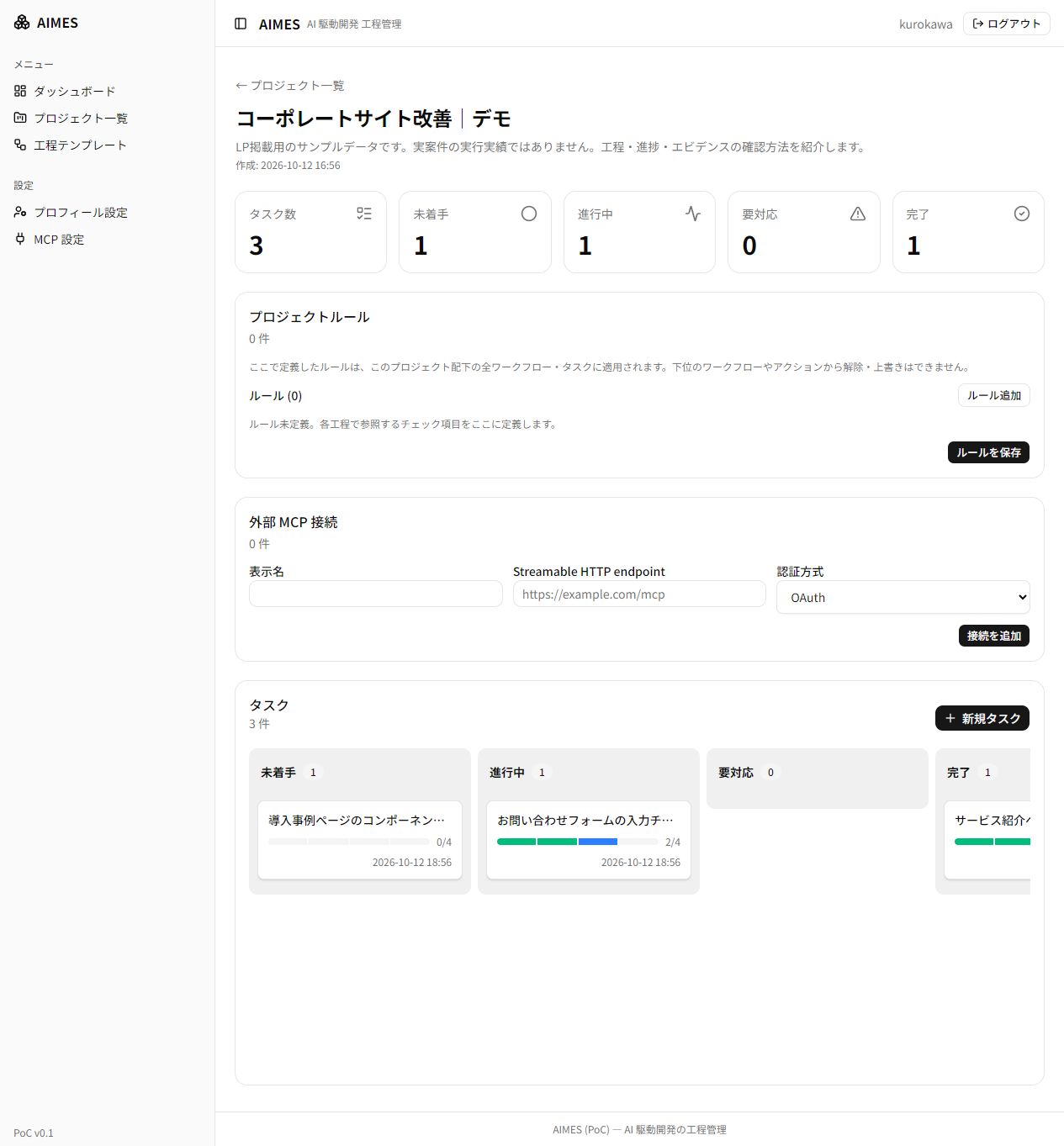The height and width of the screenshot is (1146, 1064).
Task: Click the ルールを保存 button
Action: point(988,452)
